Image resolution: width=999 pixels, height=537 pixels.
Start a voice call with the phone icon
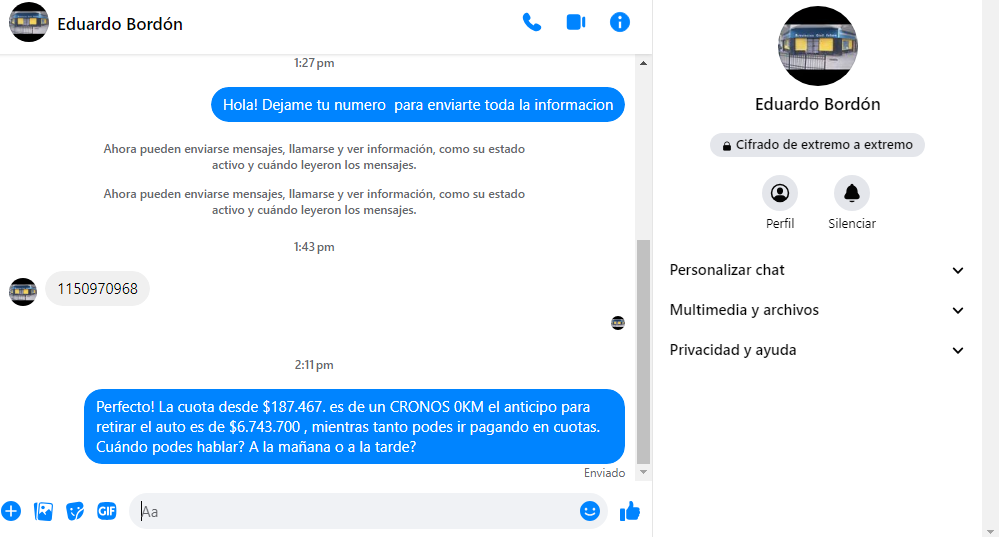(x=531, y=22)
